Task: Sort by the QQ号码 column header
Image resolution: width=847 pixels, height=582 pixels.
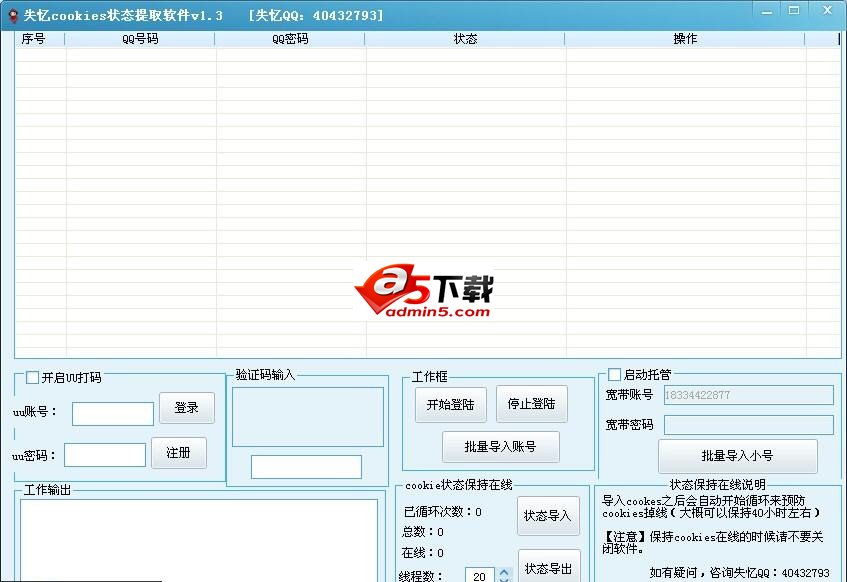Action: (x=140, y=39)
